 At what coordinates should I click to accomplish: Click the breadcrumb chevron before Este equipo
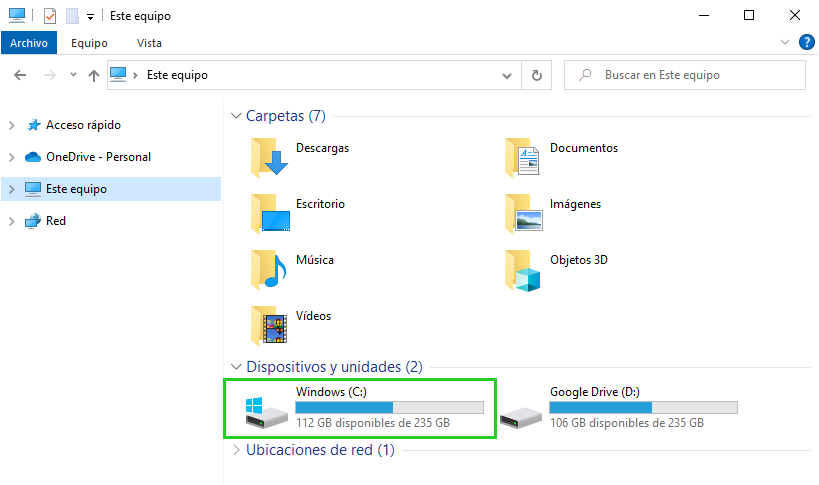[135, 75]
